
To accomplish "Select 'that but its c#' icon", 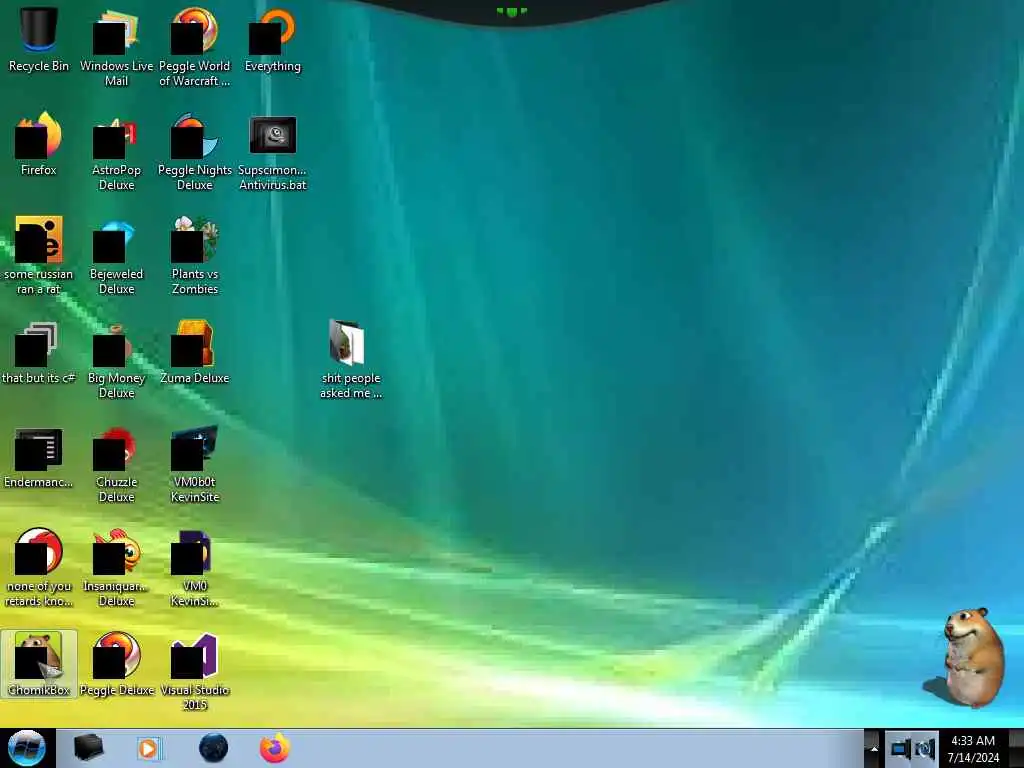I will tap(39, 353).
